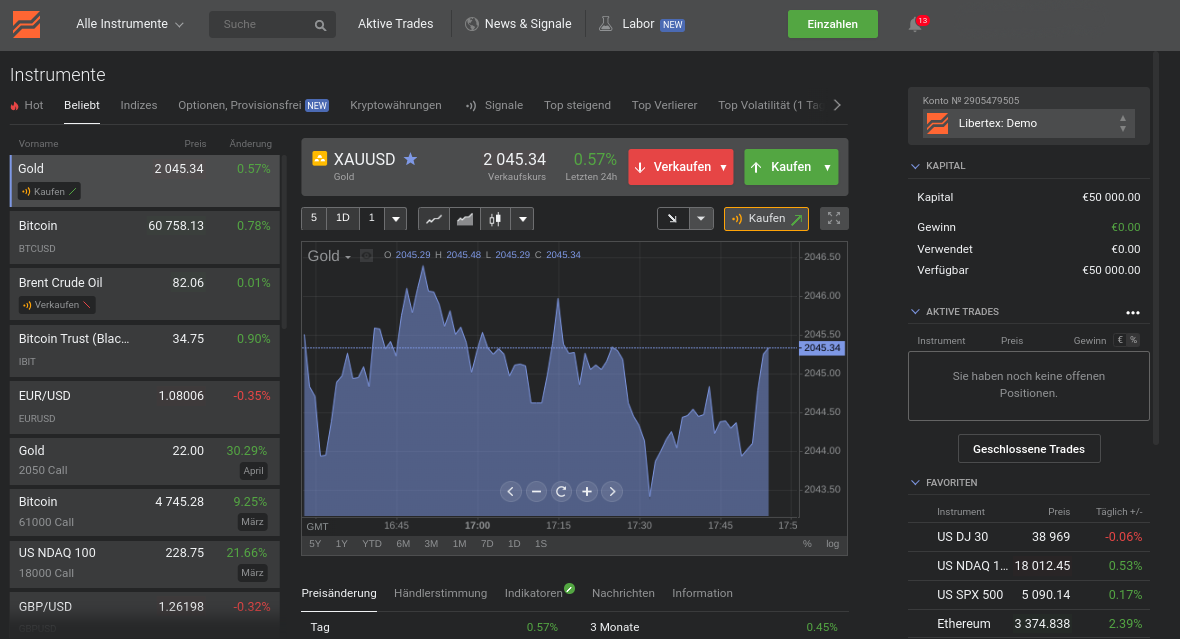The image size is (1180, 639).
Task: Click the XAUUSD gold instrument icon
Action: [x=320, y=158]
